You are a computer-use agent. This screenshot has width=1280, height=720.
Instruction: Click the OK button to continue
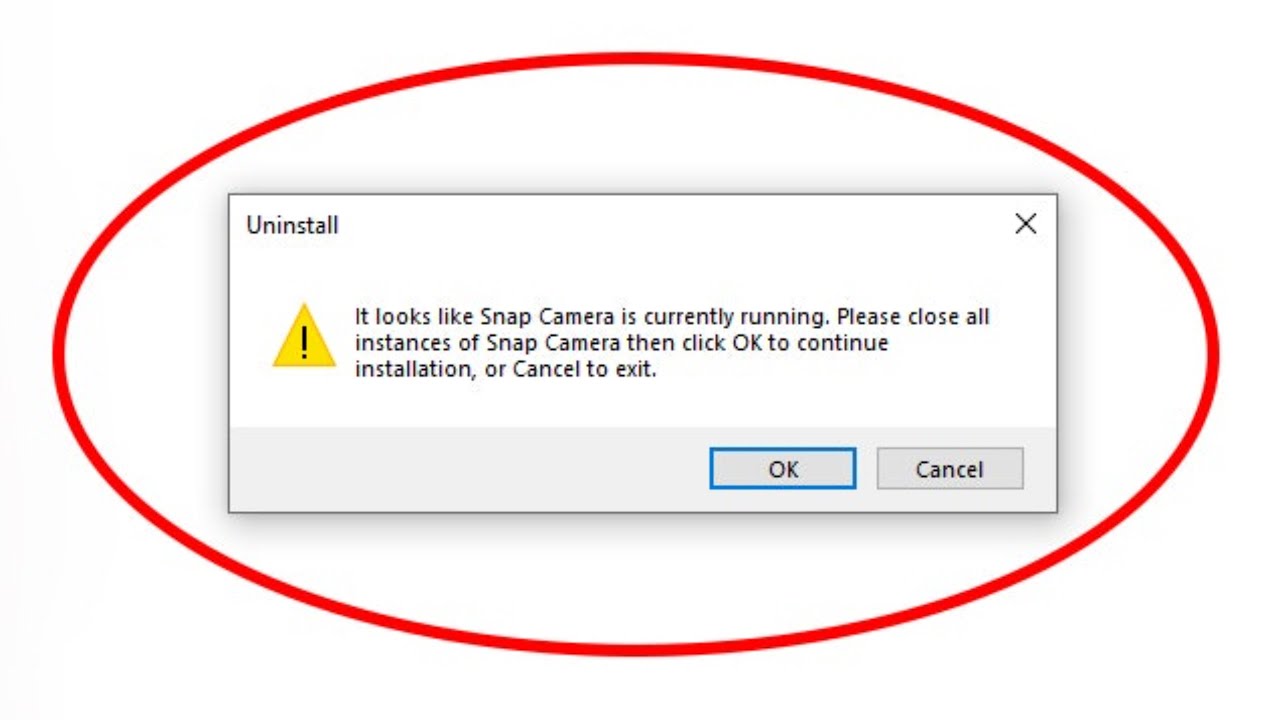click(x=782, y=469)
